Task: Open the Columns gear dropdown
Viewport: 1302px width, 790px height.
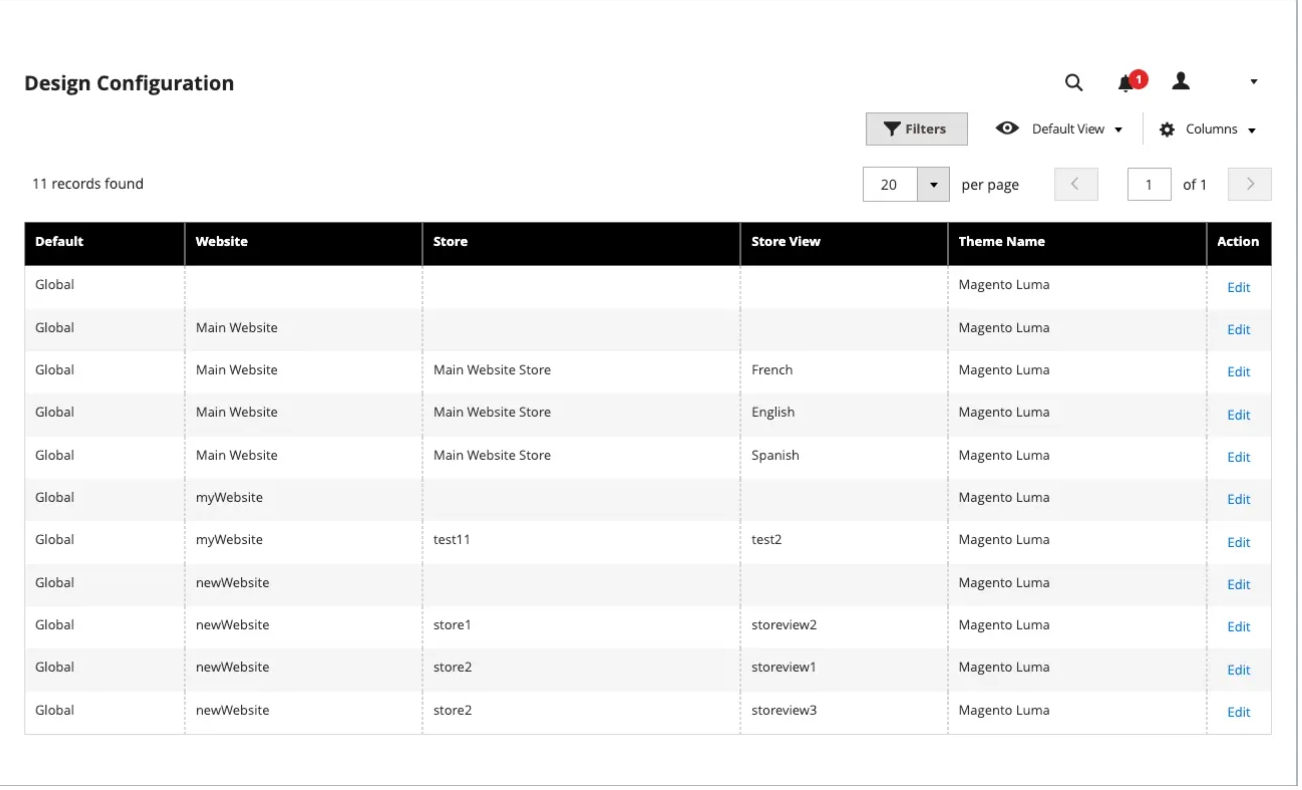Action: (x=1208, y=129)
